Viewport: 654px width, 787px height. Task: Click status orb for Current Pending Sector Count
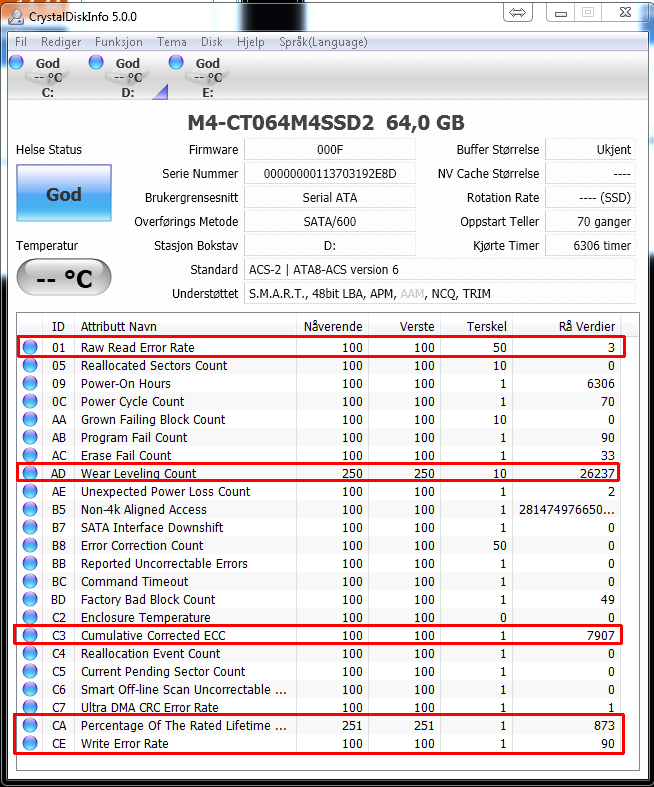click(x=30, y=671)
